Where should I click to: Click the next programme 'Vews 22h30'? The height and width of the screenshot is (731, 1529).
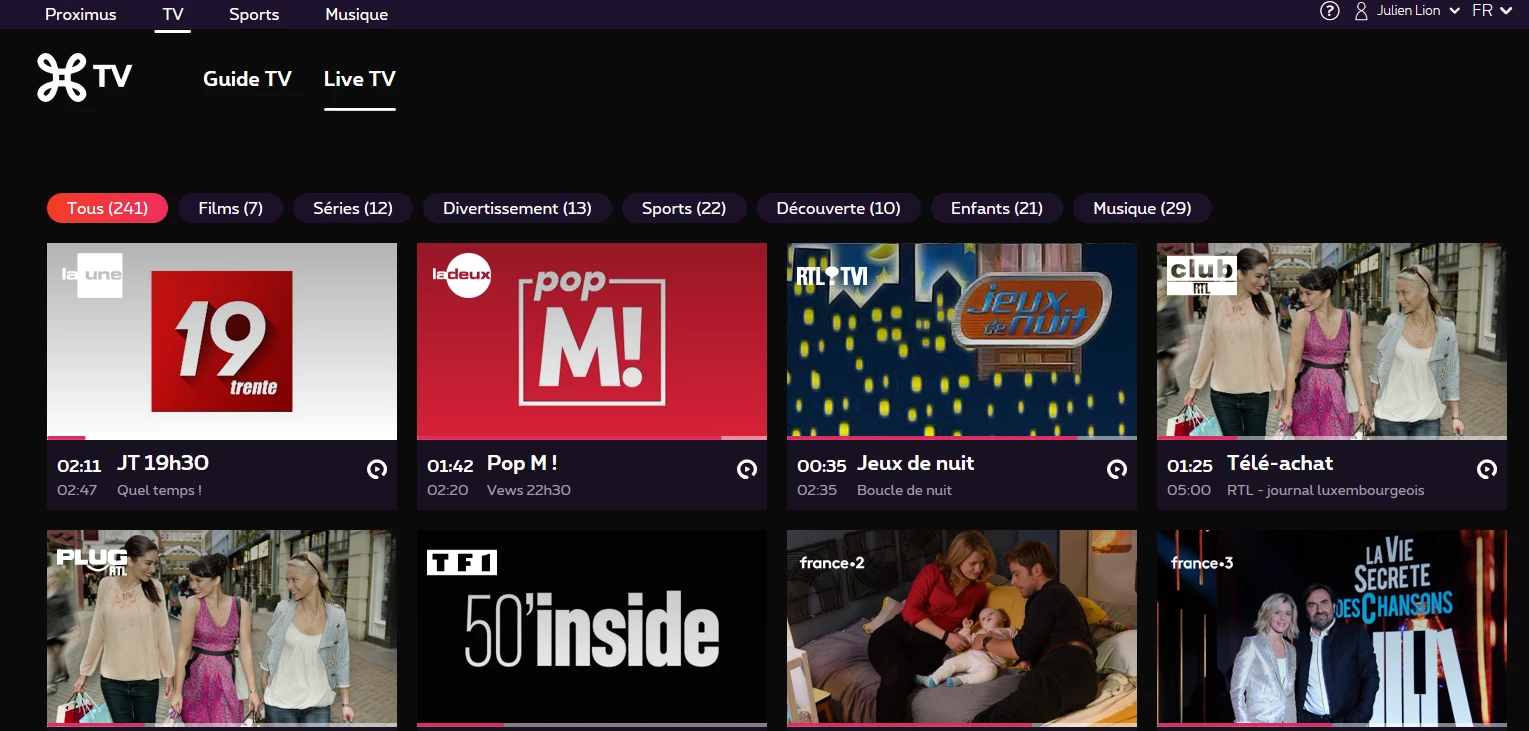(529, 490)
